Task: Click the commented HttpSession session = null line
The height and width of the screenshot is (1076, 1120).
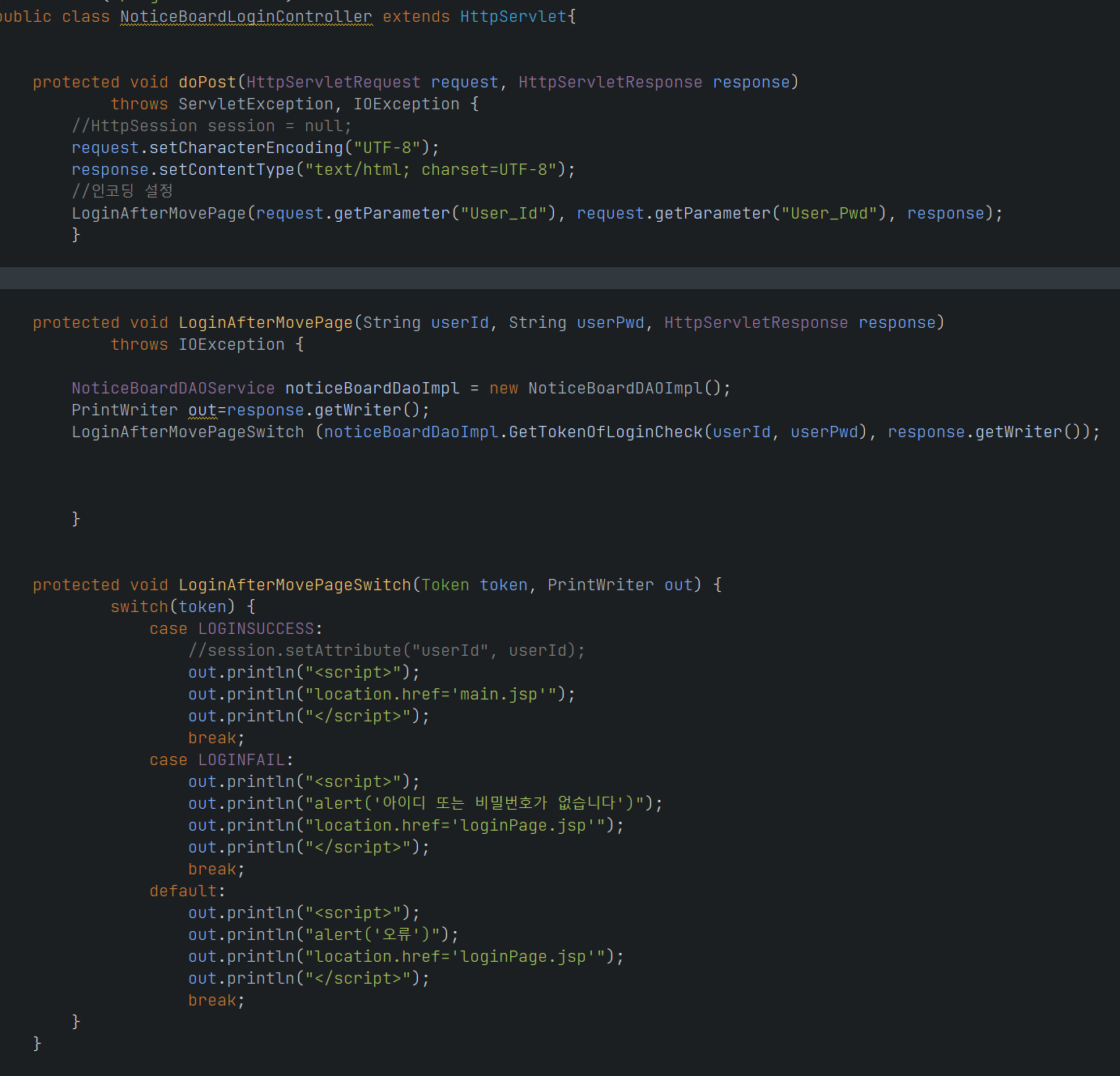Action: [x=212, y=125]
